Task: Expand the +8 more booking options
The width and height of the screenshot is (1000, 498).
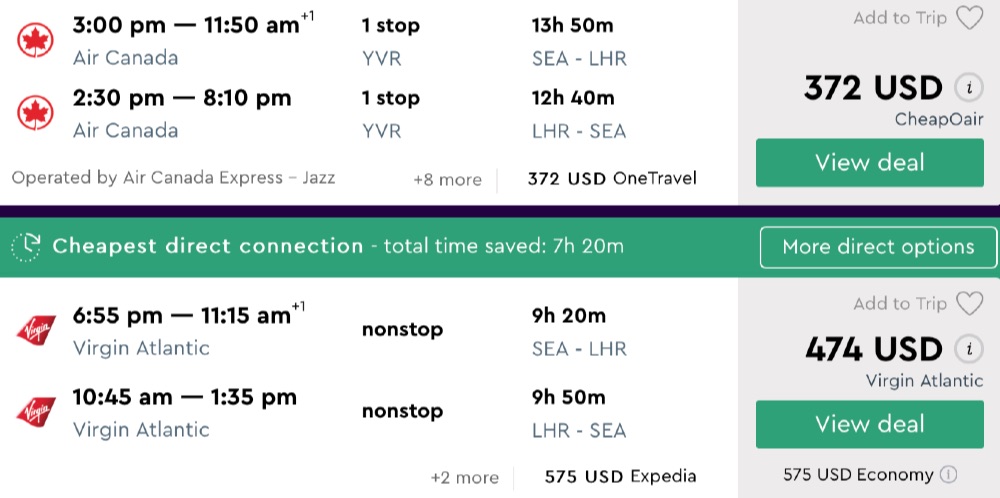Action: tap(447, 180)
